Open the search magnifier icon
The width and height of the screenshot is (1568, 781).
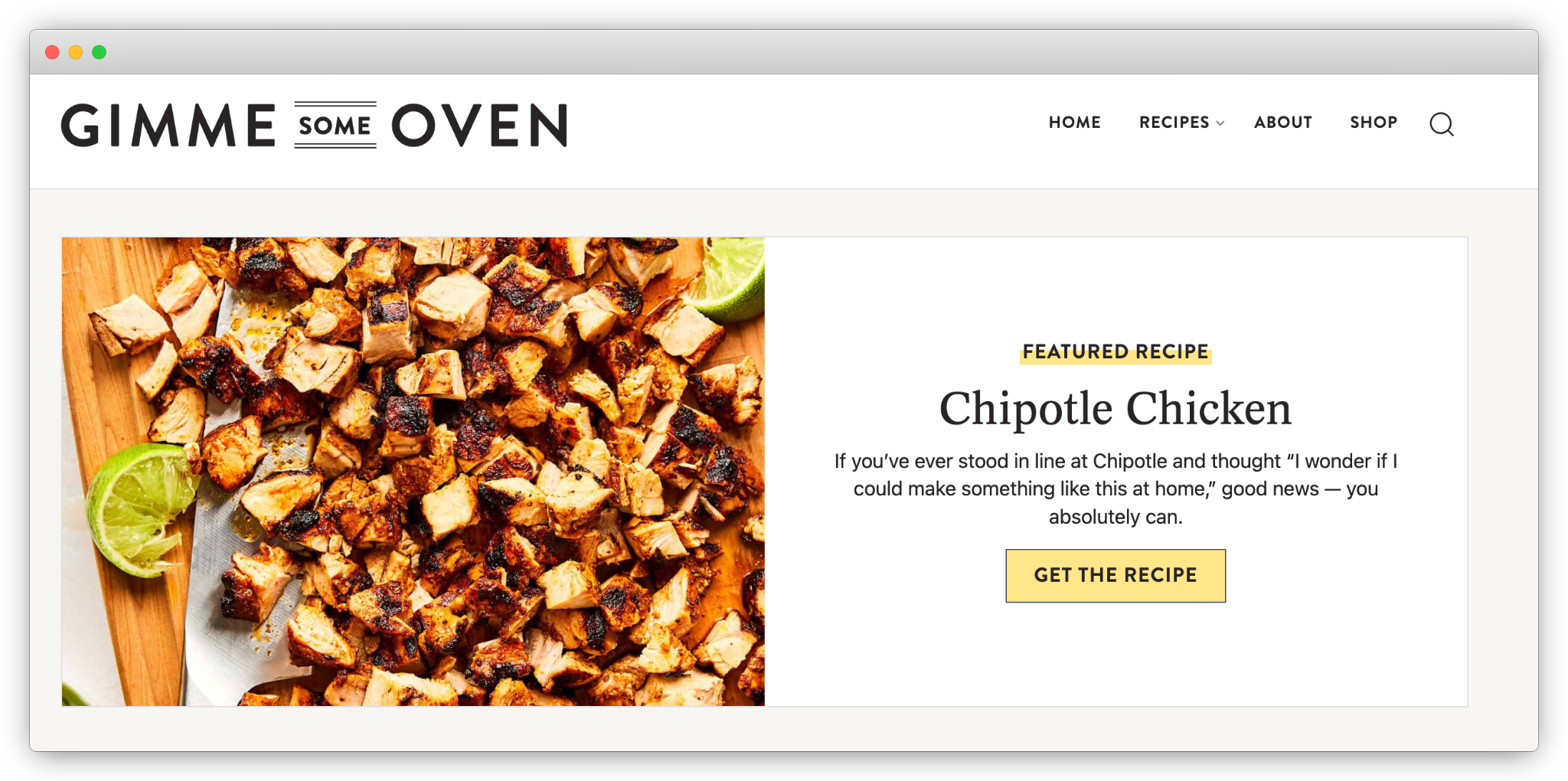[1442, 124]
